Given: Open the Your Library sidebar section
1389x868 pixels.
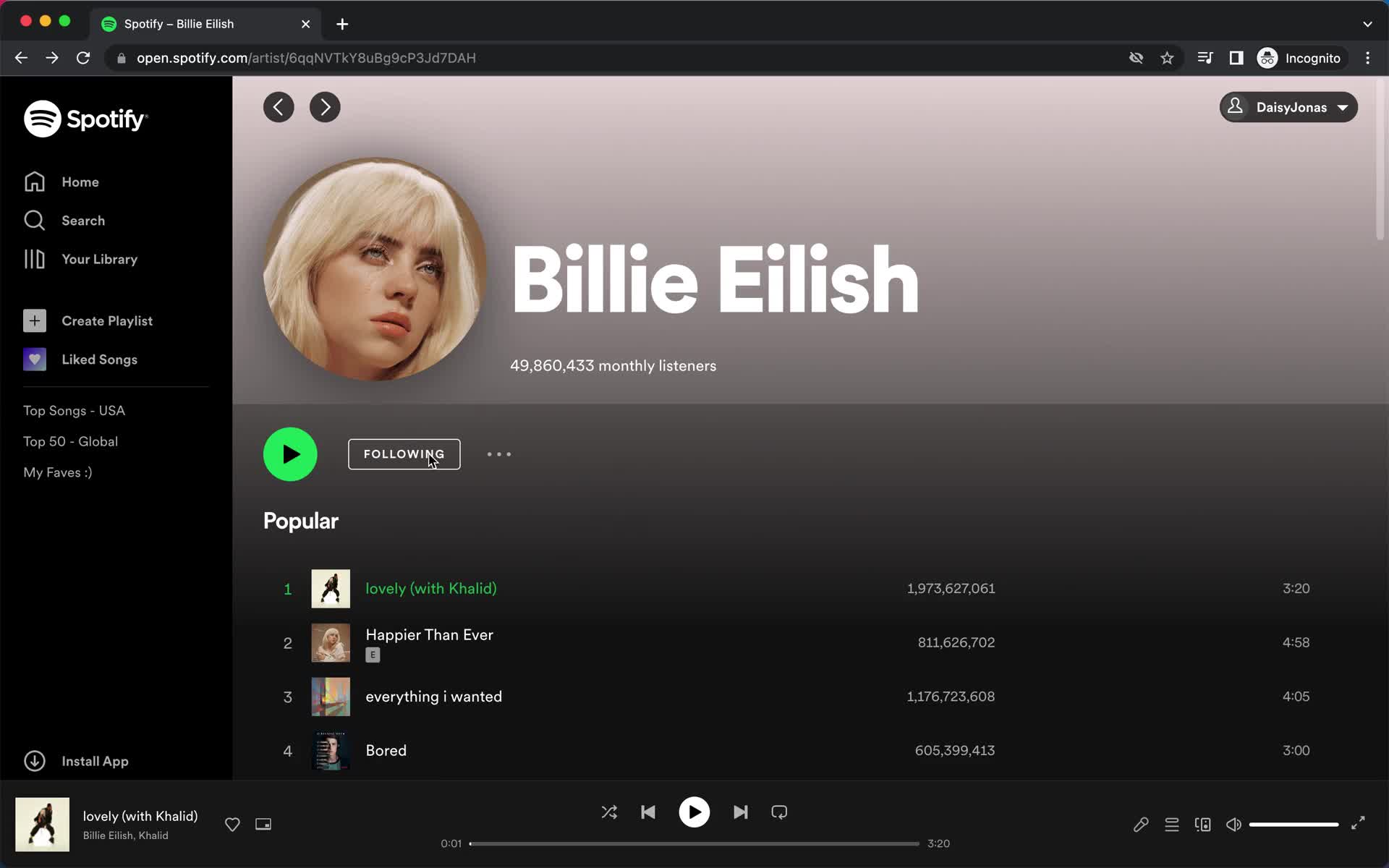Looking at the screenshot, I should 99,259.
